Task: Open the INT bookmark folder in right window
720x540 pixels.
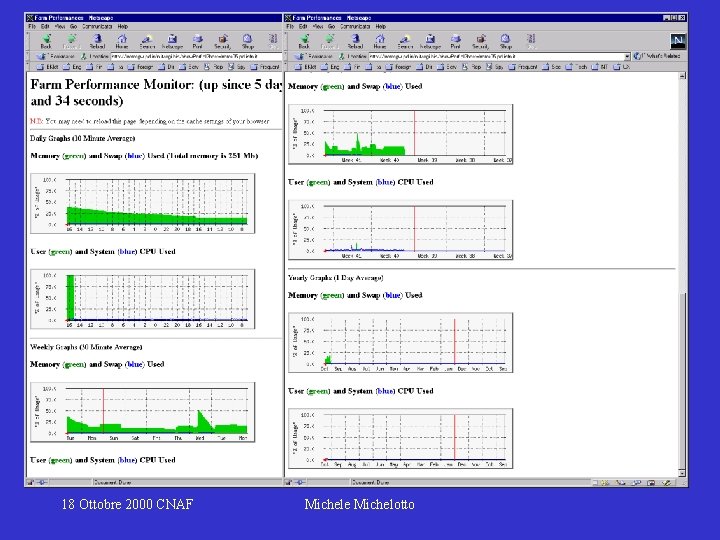Action: (x=600, y=67)
